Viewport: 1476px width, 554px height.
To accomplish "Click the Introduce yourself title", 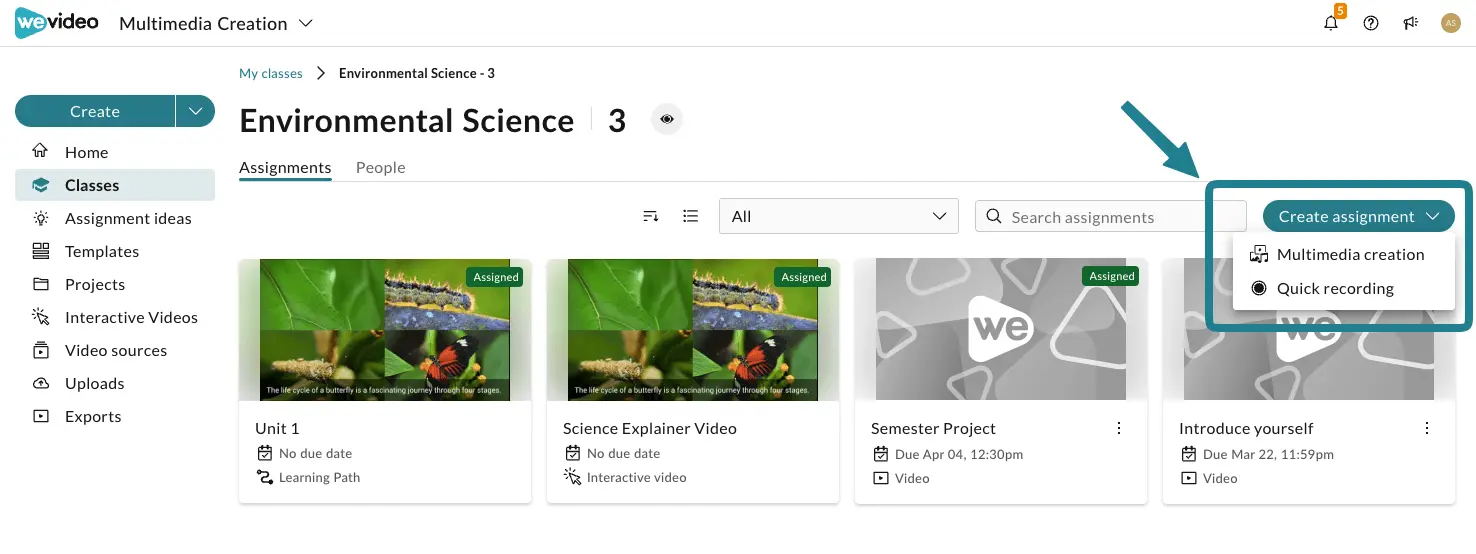I will coord(1246,428).
